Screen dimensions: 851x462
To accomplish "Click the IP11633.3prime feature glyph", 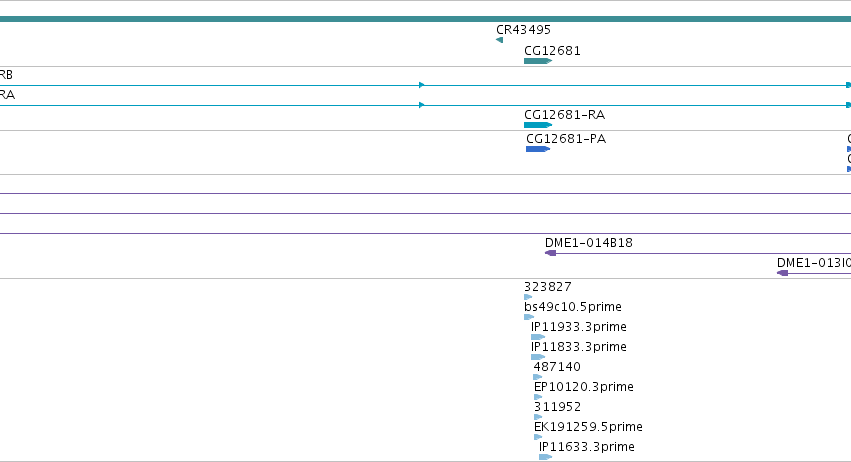I will point(545,457).
